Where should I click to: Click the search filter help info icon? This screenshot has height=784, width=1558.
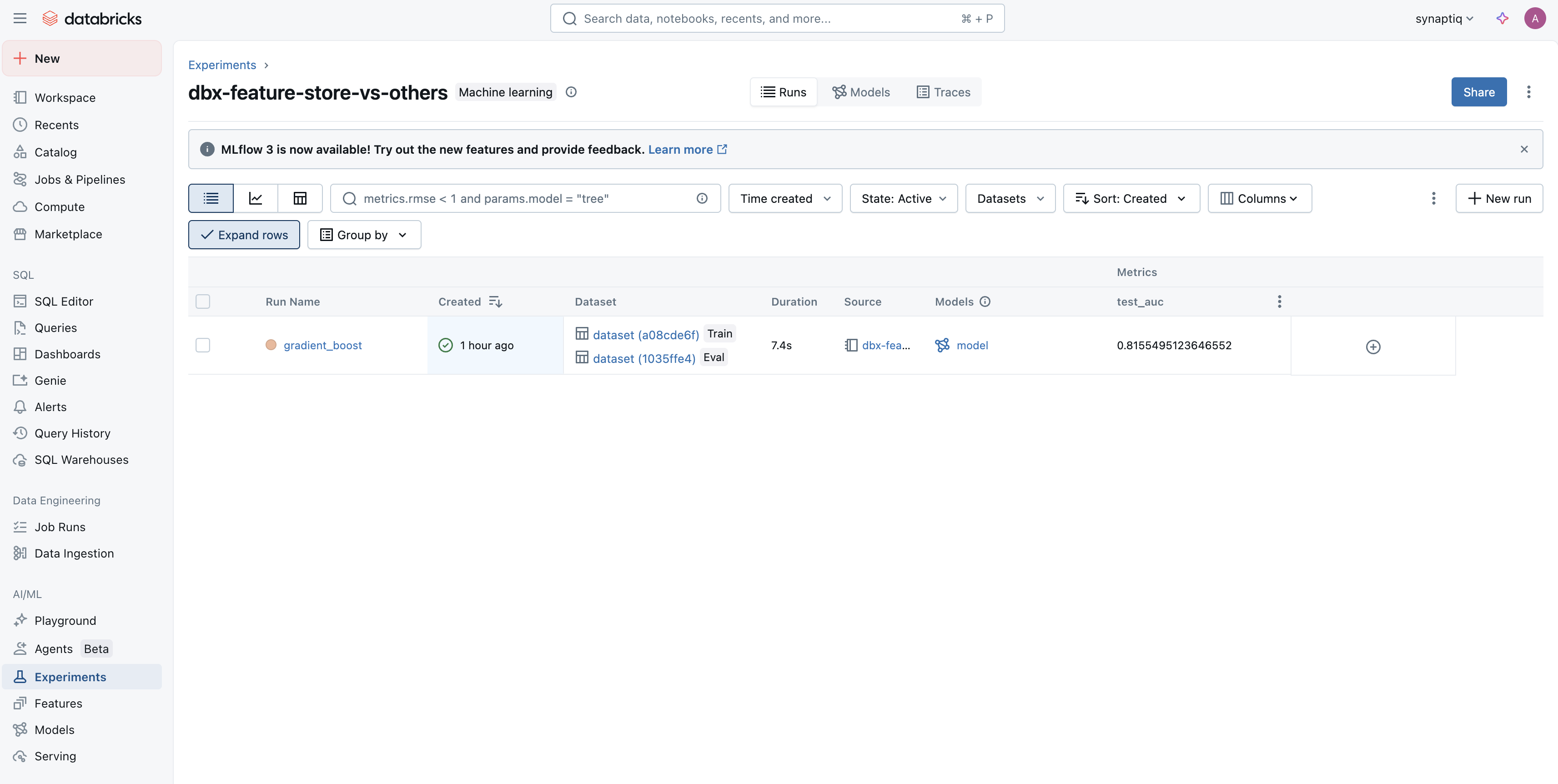click(x=702, y=198)
